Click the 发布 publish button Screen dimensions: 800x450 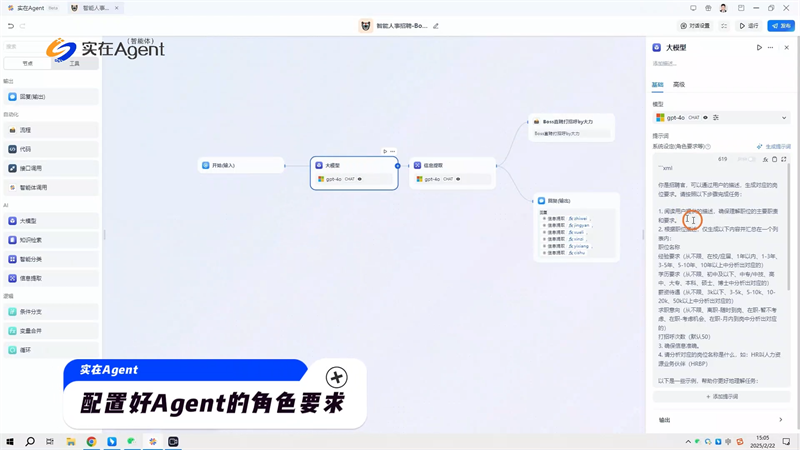coord(781,26)
